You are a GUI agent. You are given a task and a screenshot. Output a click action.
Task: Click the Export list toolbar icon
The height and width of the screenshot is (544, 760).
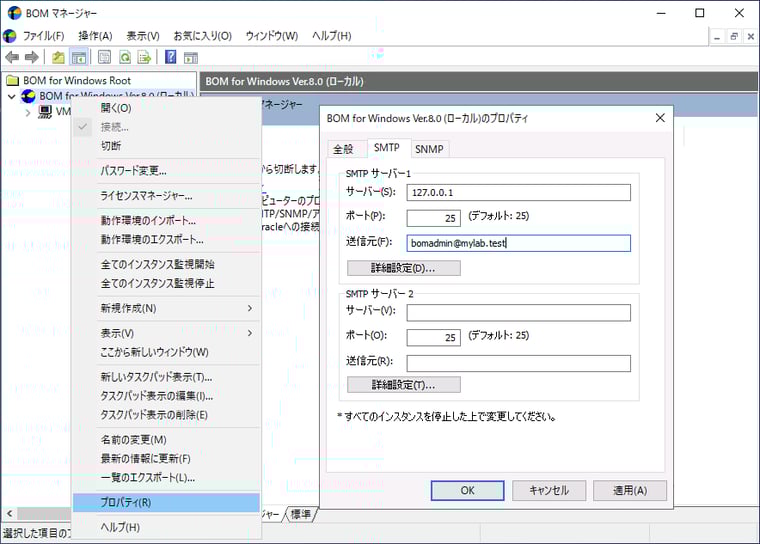coord(144,58)
